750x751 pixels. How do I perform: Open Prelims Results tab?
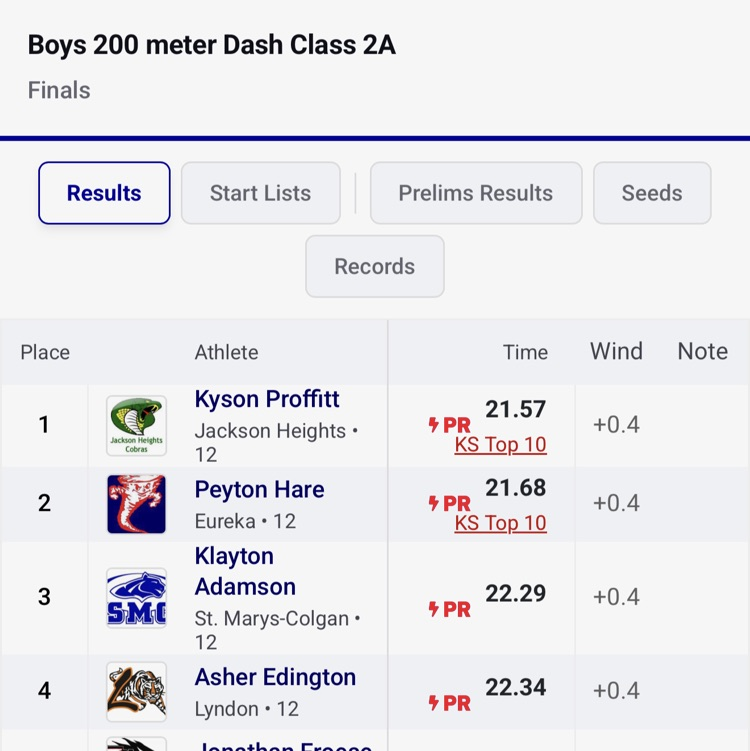pyautogui.click(x=476, y=193)
